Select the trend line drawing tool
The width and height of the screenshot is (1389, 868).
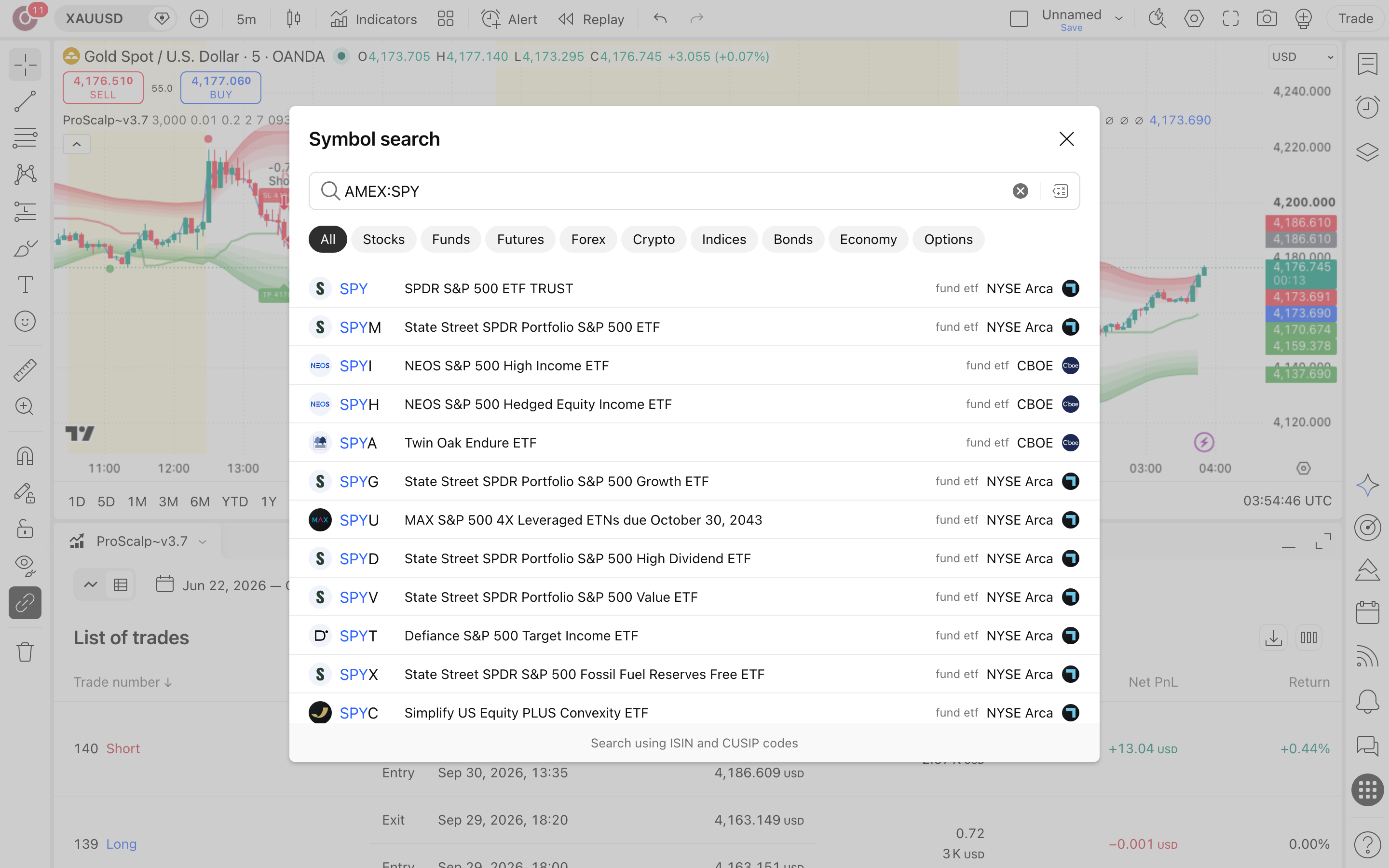click(x=25, y=101)
